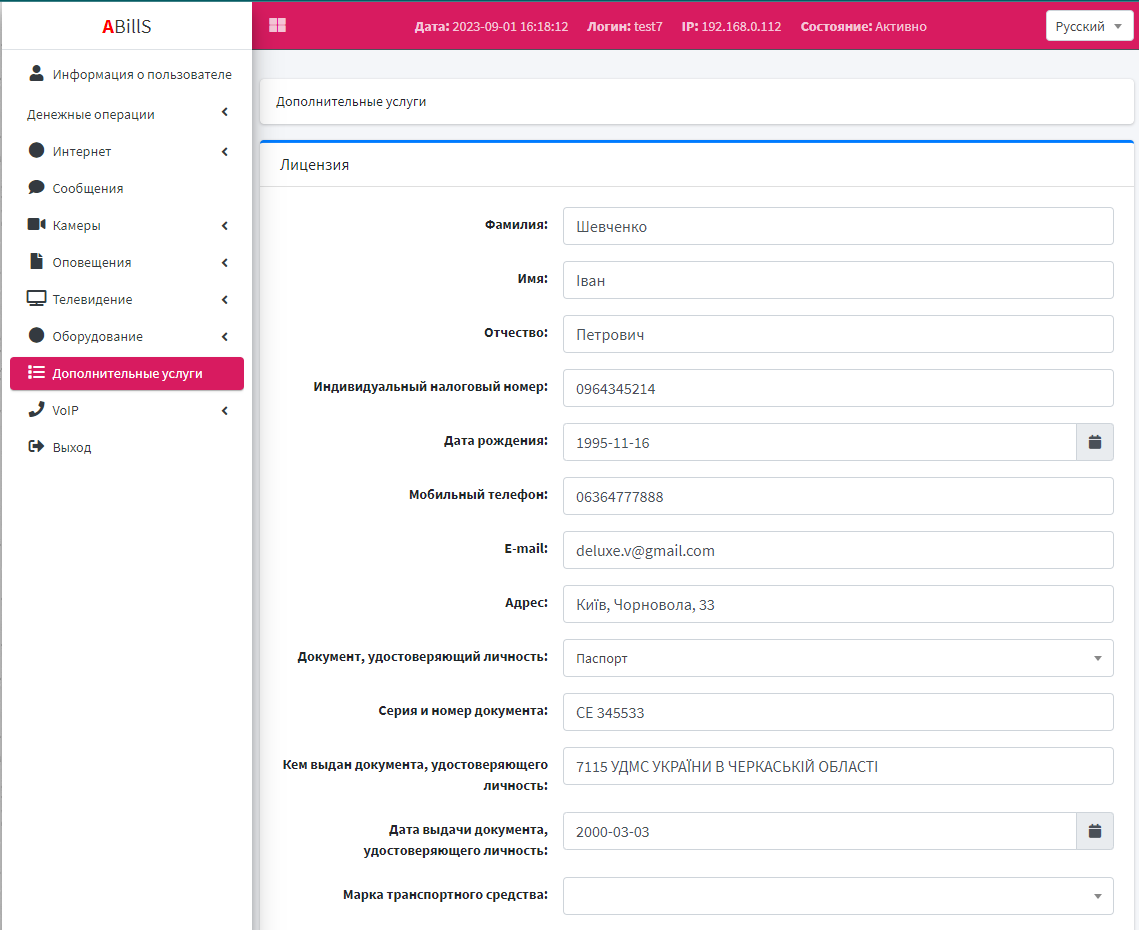The image size is (1139, 930).
Task: Click the IP: 192.168.0.112 header text
Action: (x=731, y=26)
